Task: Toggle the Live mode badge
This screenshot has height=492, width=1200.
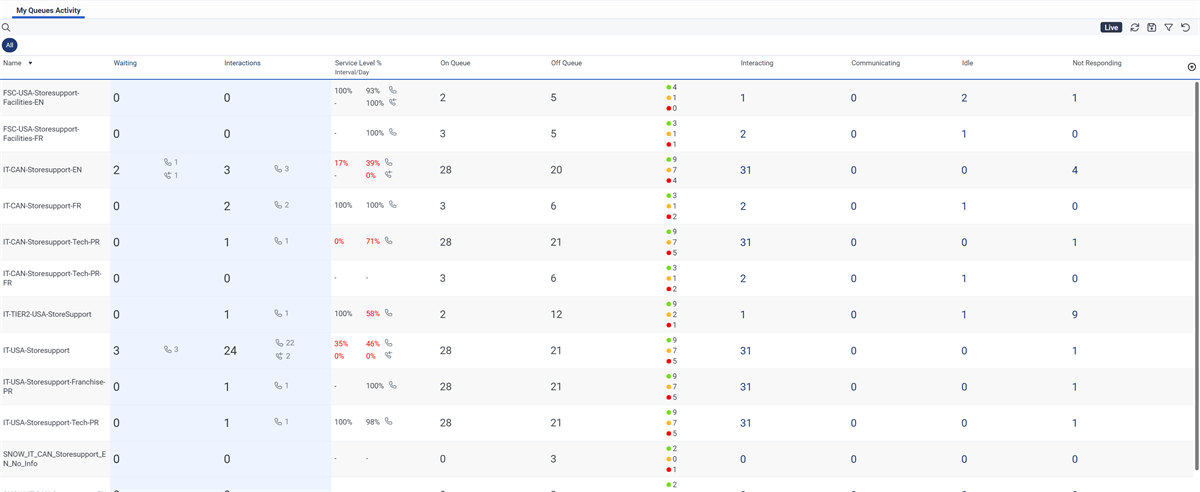Action: (1111, 27)
